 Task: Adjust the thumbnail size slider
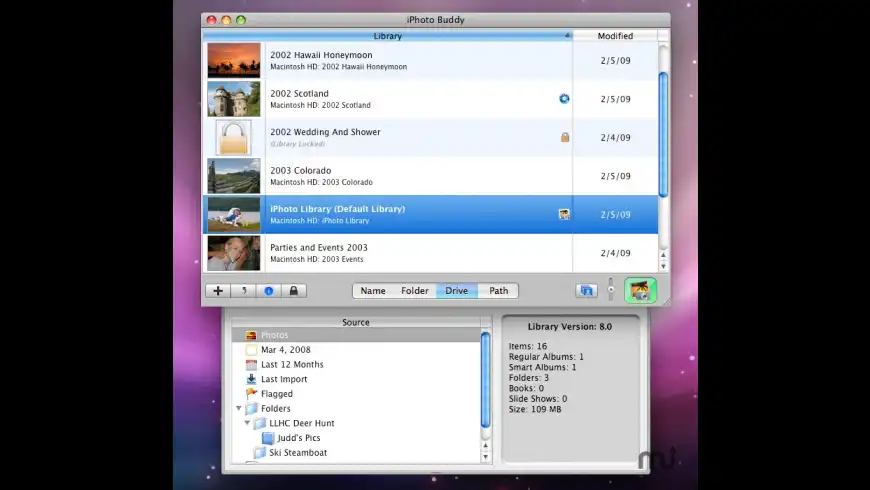pyautogui.click(x=611, y=290)
